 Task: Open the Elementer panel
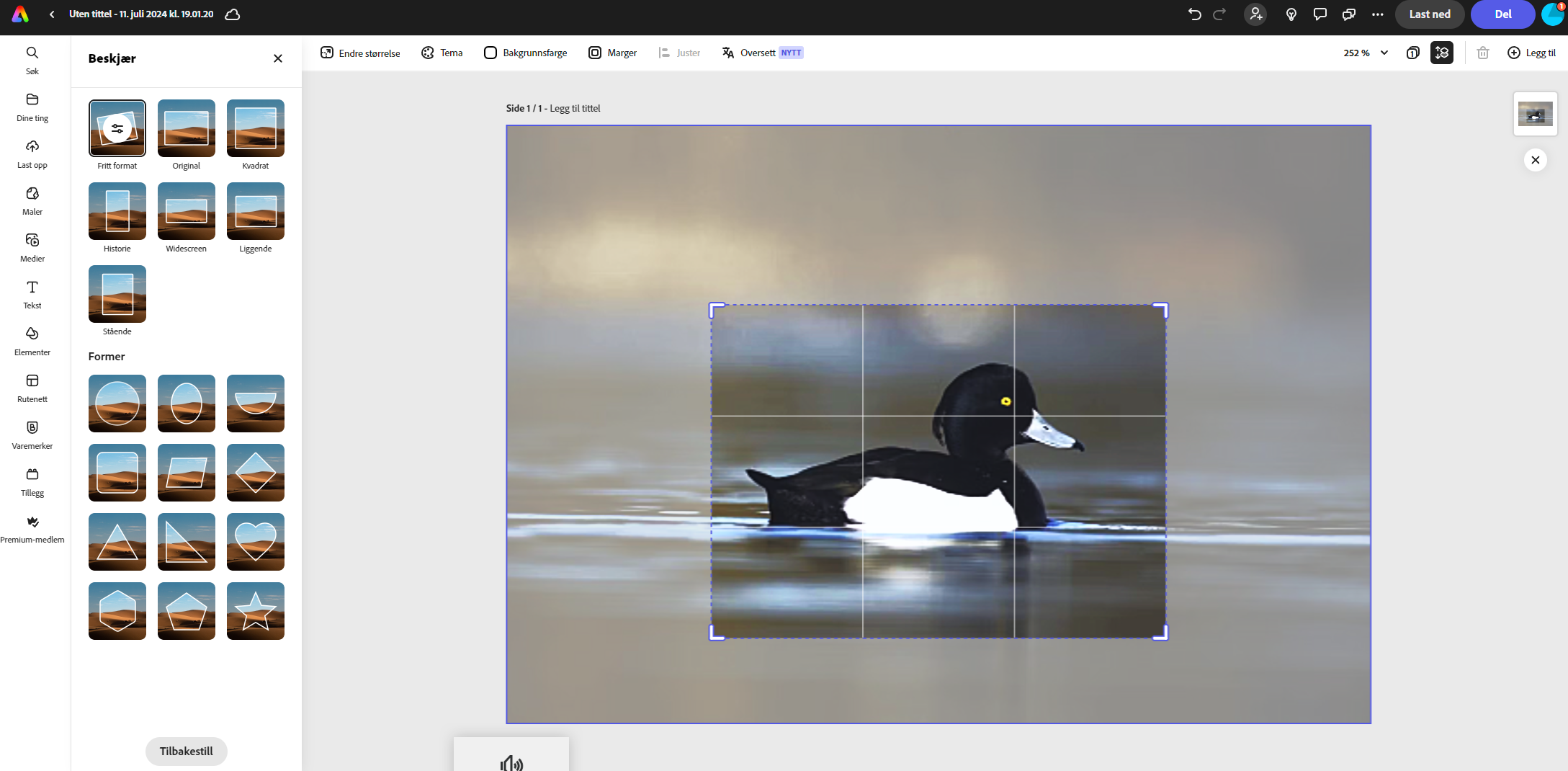click(32, 341)
